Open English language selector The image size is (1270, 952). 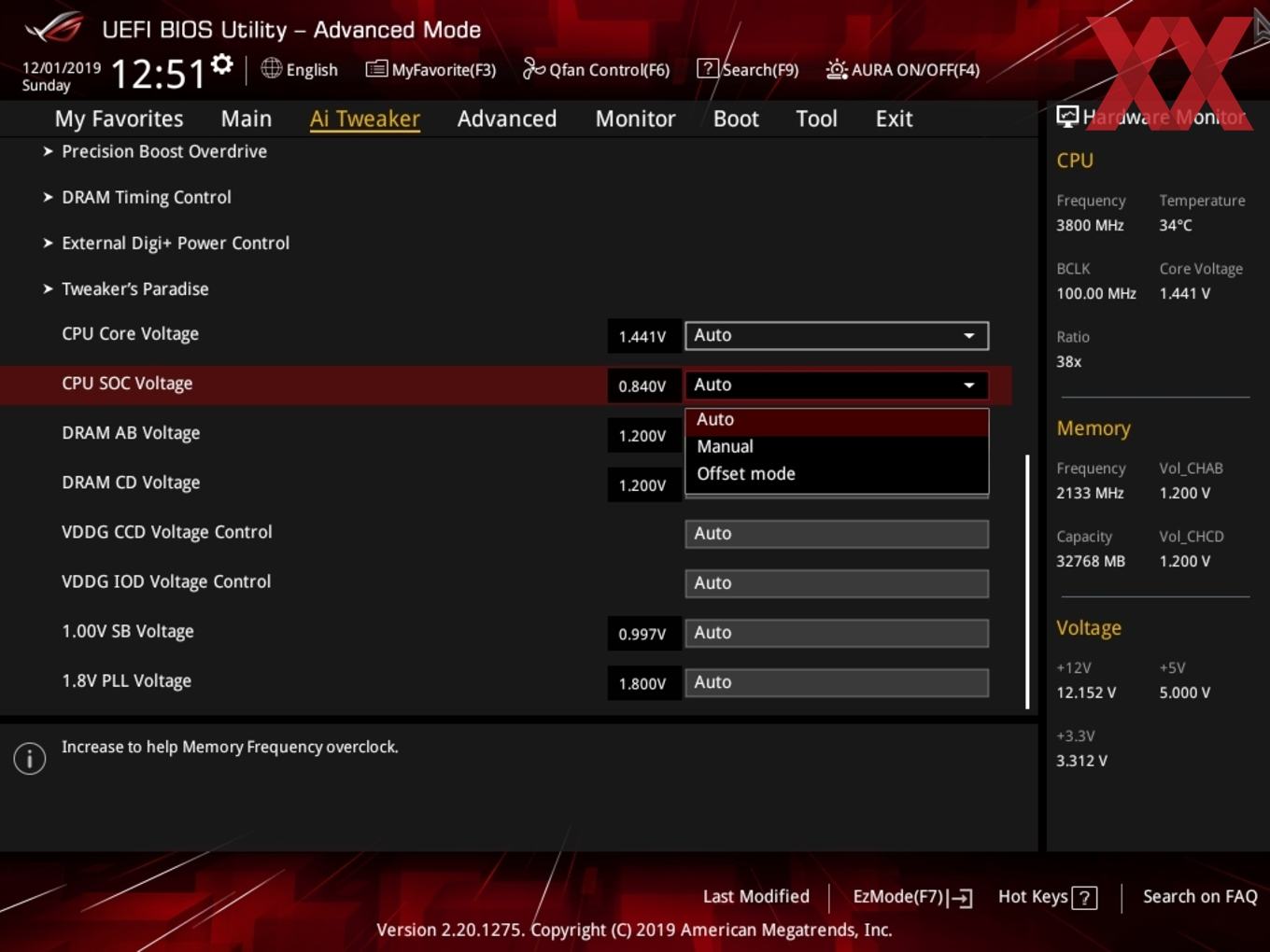pyautogui.click(x=300, y=69)
